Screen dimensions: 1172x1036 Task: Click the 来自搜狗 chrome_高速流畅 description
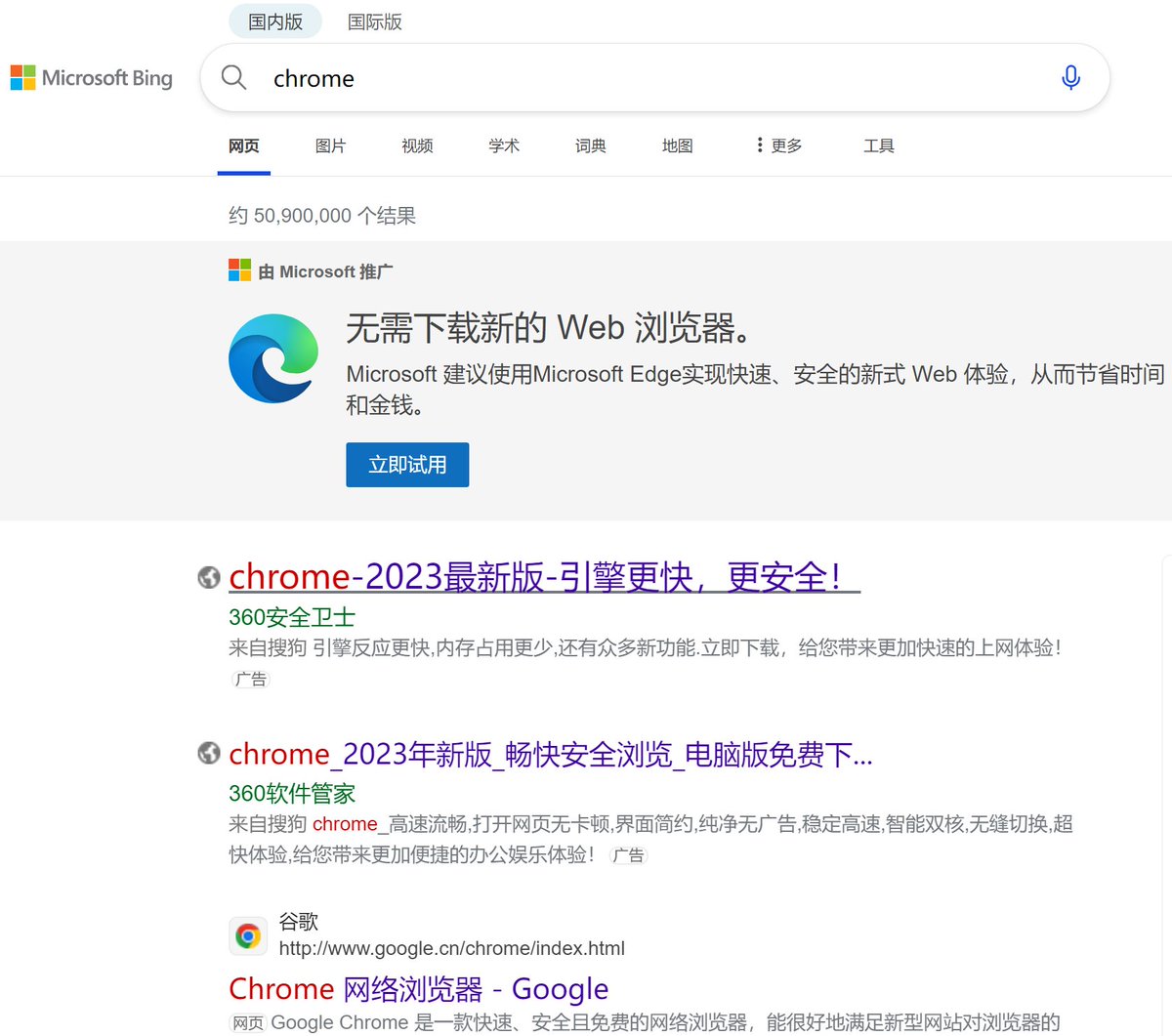click(650, 839)
